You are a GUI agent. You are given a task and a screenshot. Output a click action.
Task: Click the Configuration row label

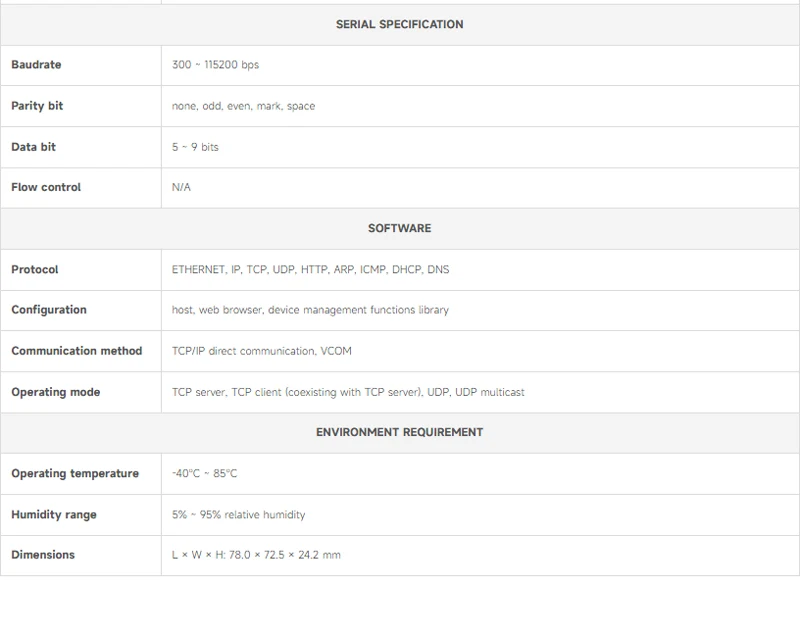[x=49, y=310]
